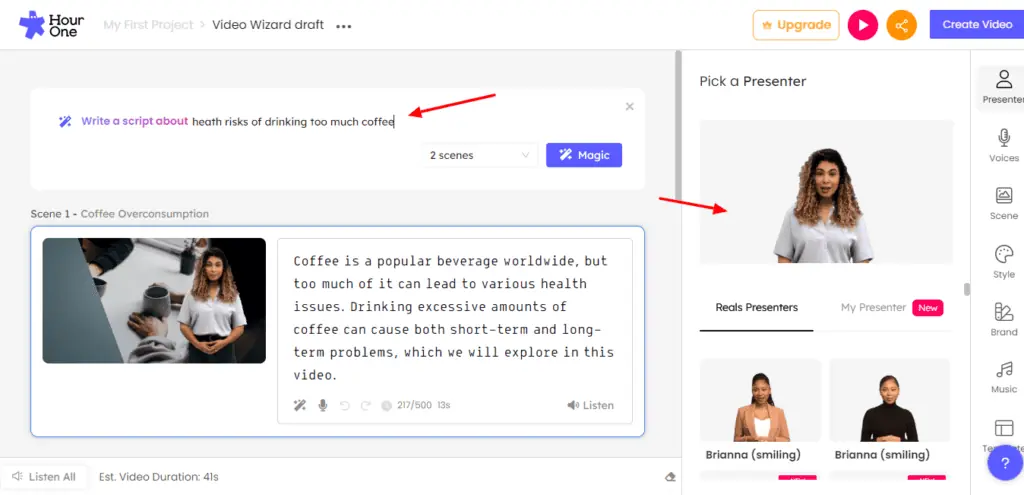
Task: Click the eraser icon in bottom bar
Action: point(669,477)
